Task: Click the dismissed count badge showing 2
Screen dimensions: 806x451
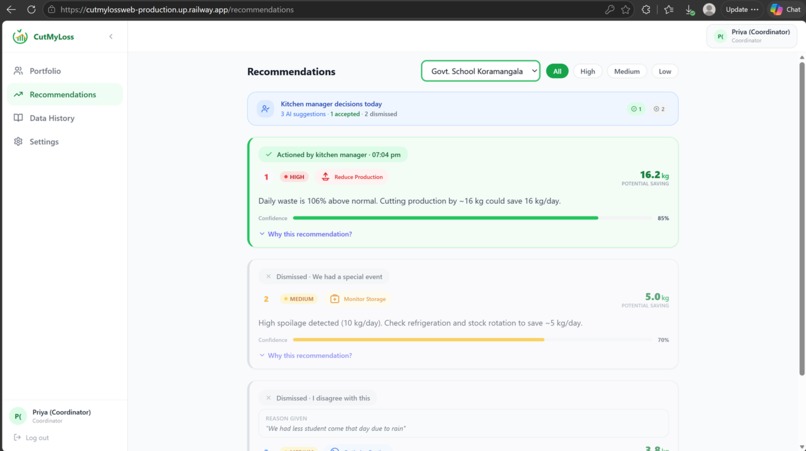Action: pos(659,109)
